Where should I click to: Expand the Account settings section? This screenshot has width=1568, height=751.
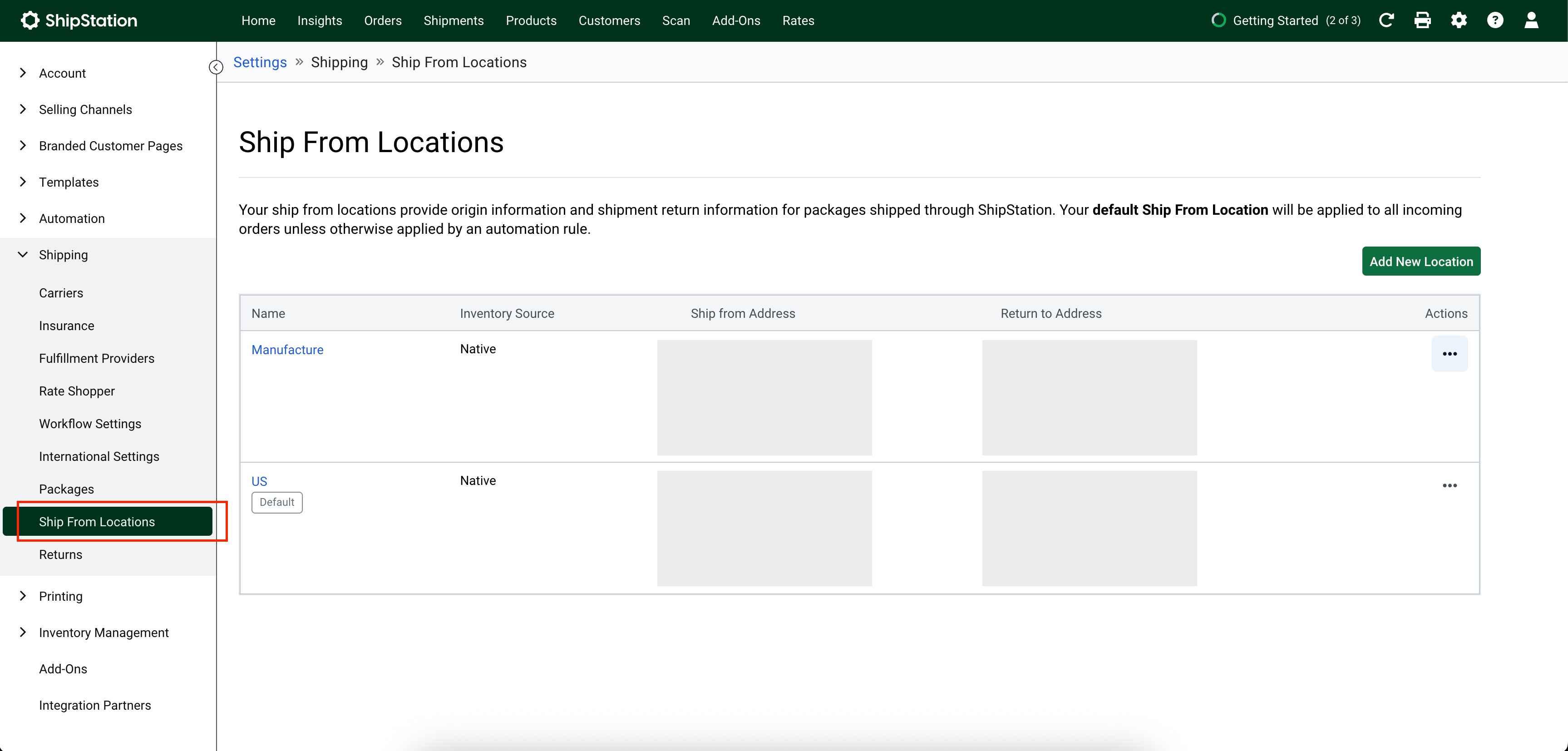[x=62, y=73]
